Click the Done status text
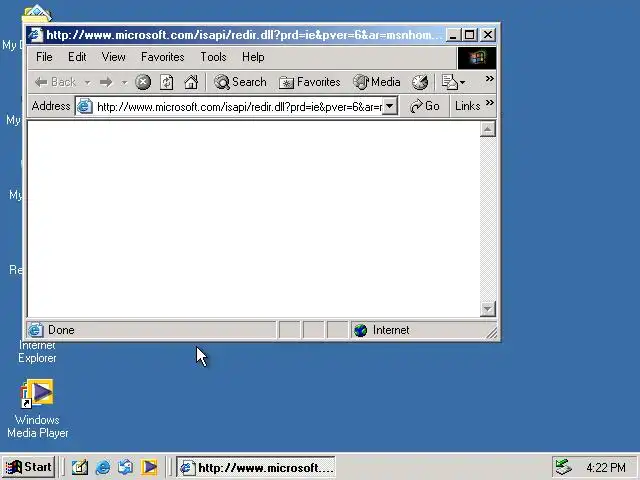The width and height of the screenshot is (640, 480). pyautogui.click(x=61, y=330)
